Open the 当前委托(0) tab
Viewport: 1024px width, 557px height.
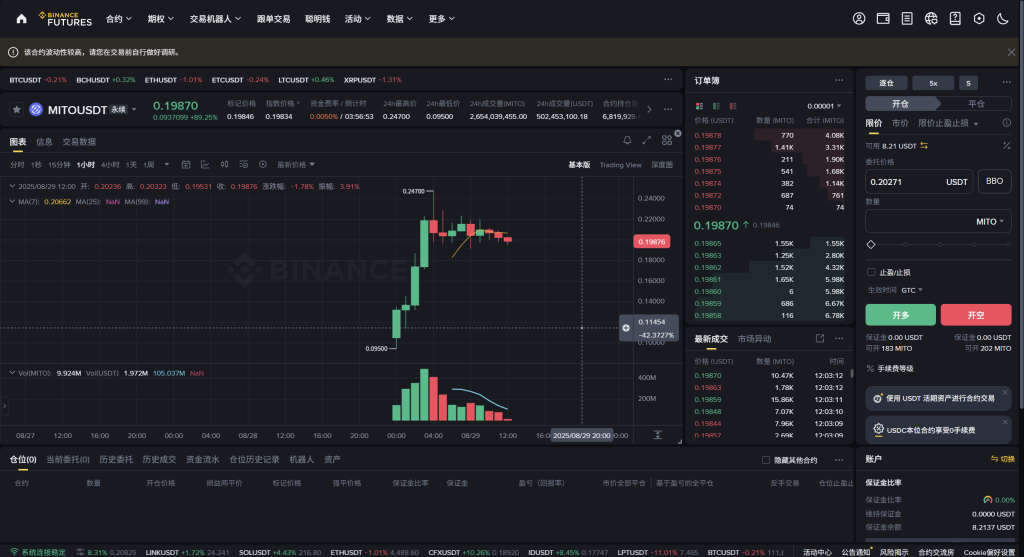tap(68, 460)
